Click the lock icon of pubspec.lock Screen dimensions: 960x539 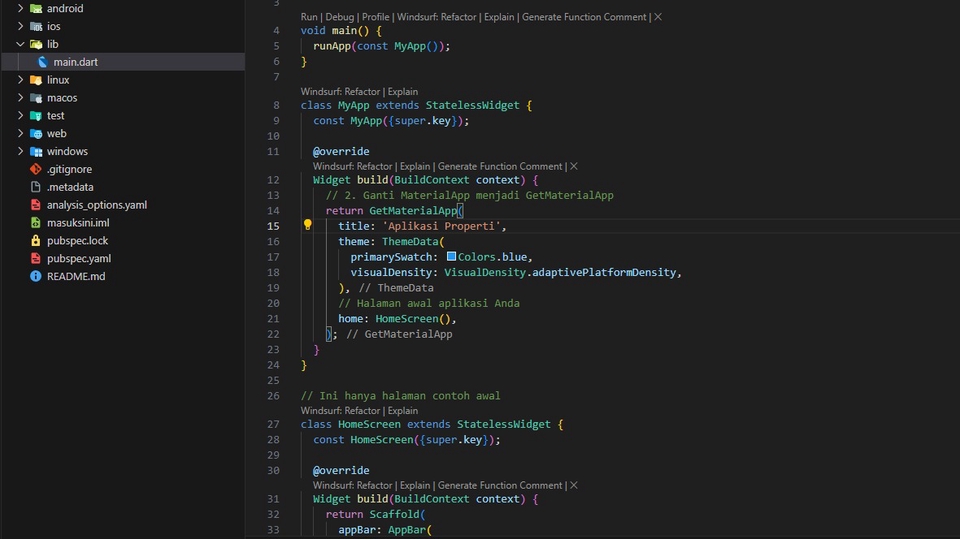click(36, 240)
